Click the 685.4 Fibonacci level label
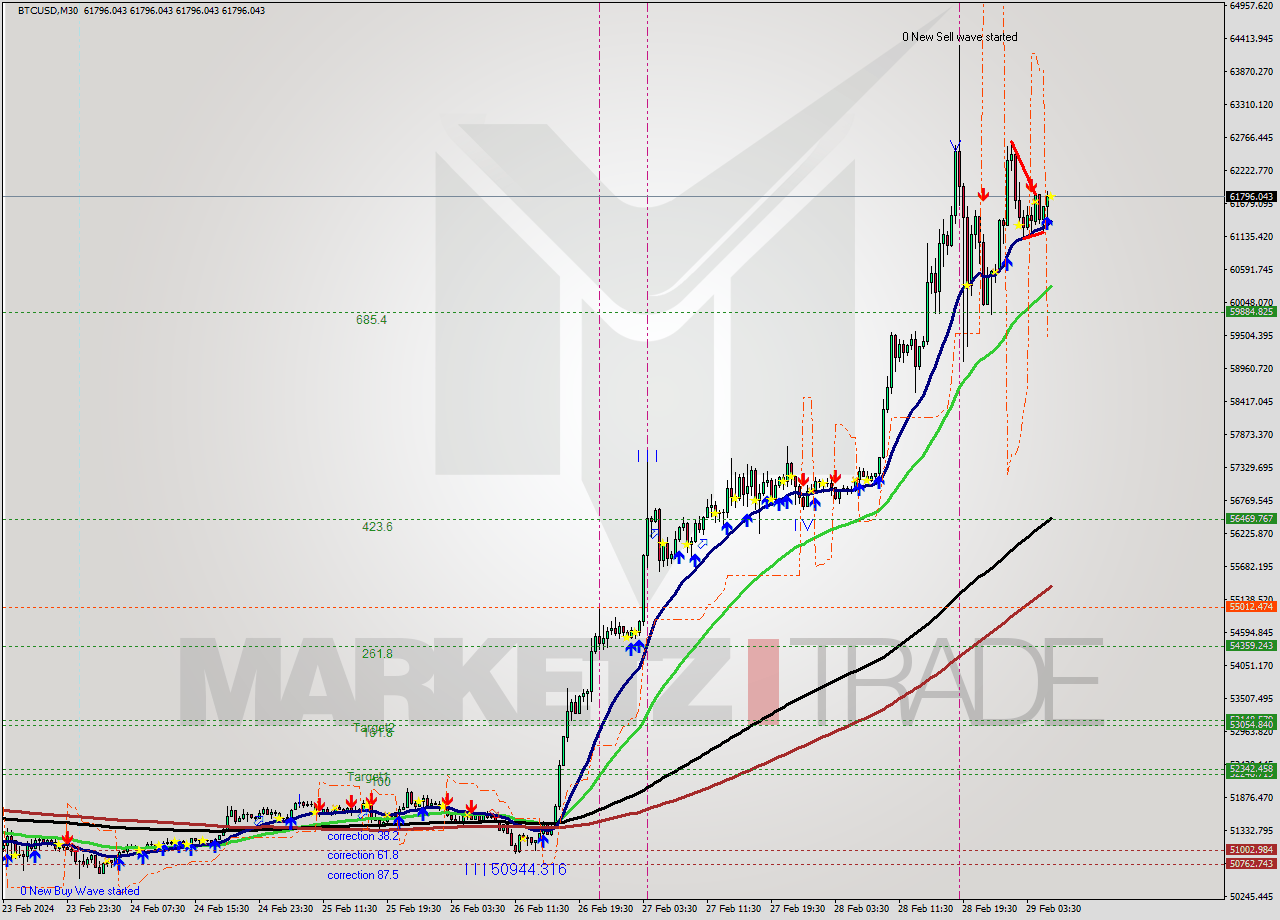The image size is (1280, 920). coord(371,320)
